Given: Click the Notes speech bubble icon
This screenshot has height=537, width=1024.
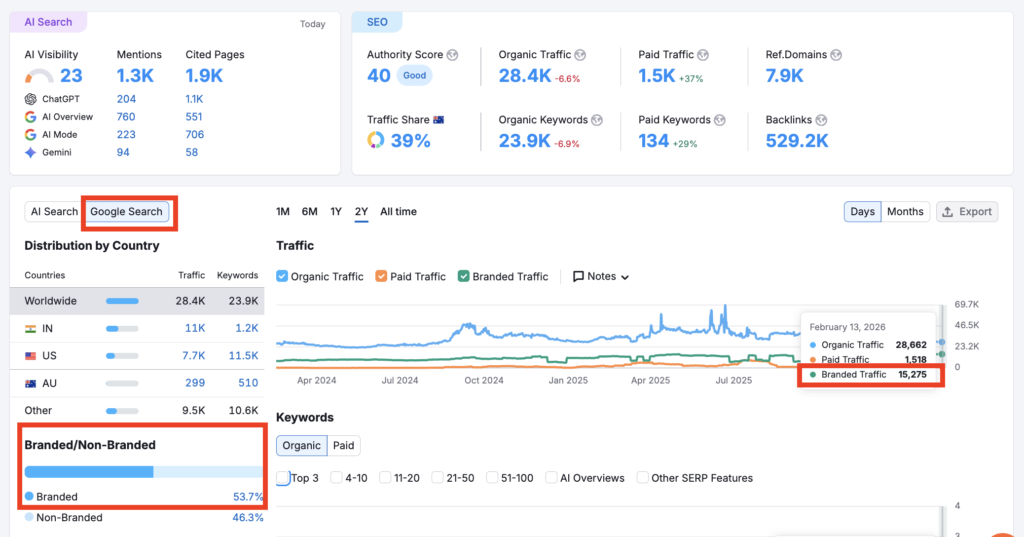Looking at the screenshot, I should (x=578, y=277).
